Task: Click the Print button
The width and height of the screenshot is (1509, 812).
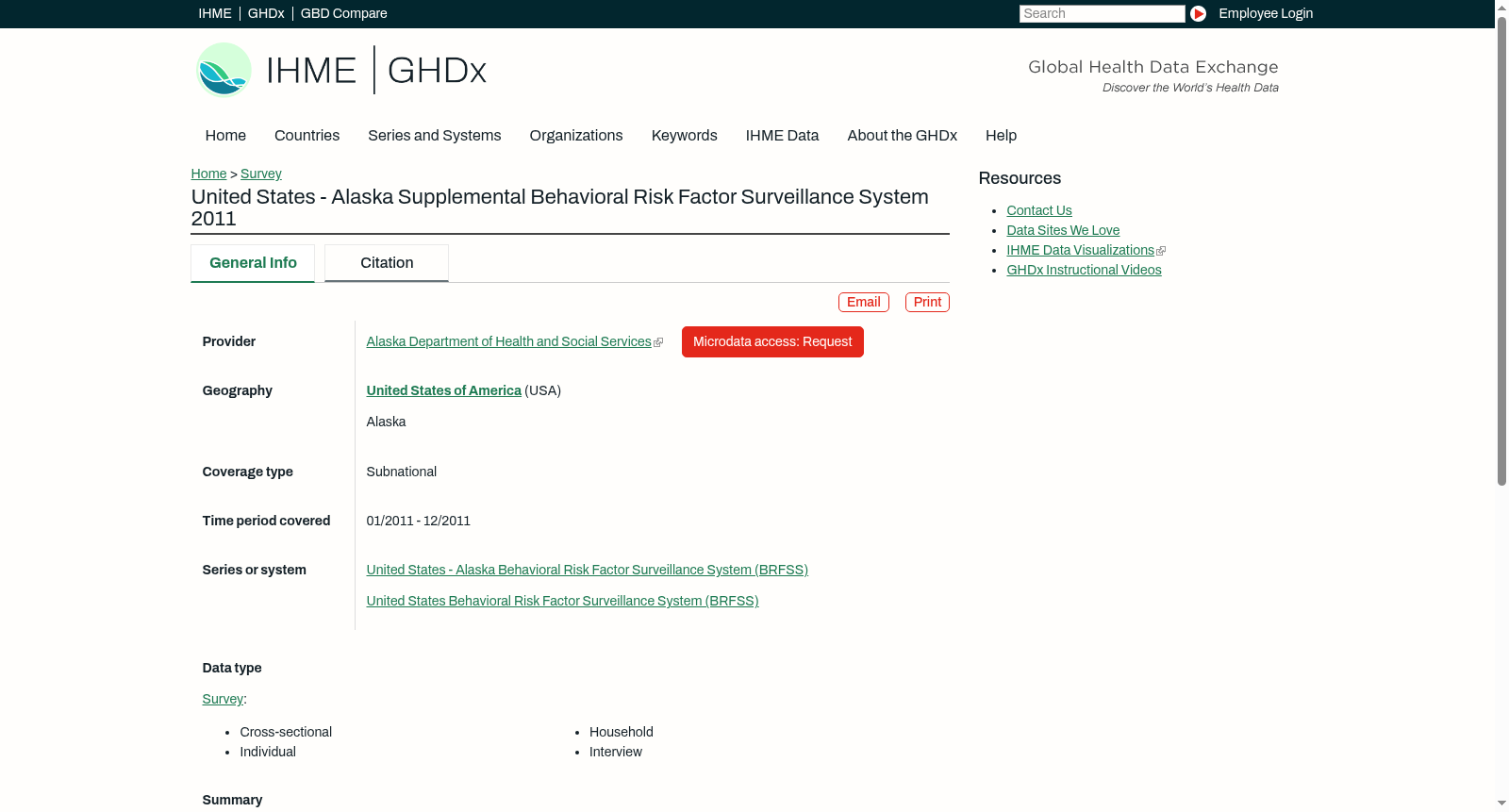Action: pyautogui.click(x=927, y=302)
